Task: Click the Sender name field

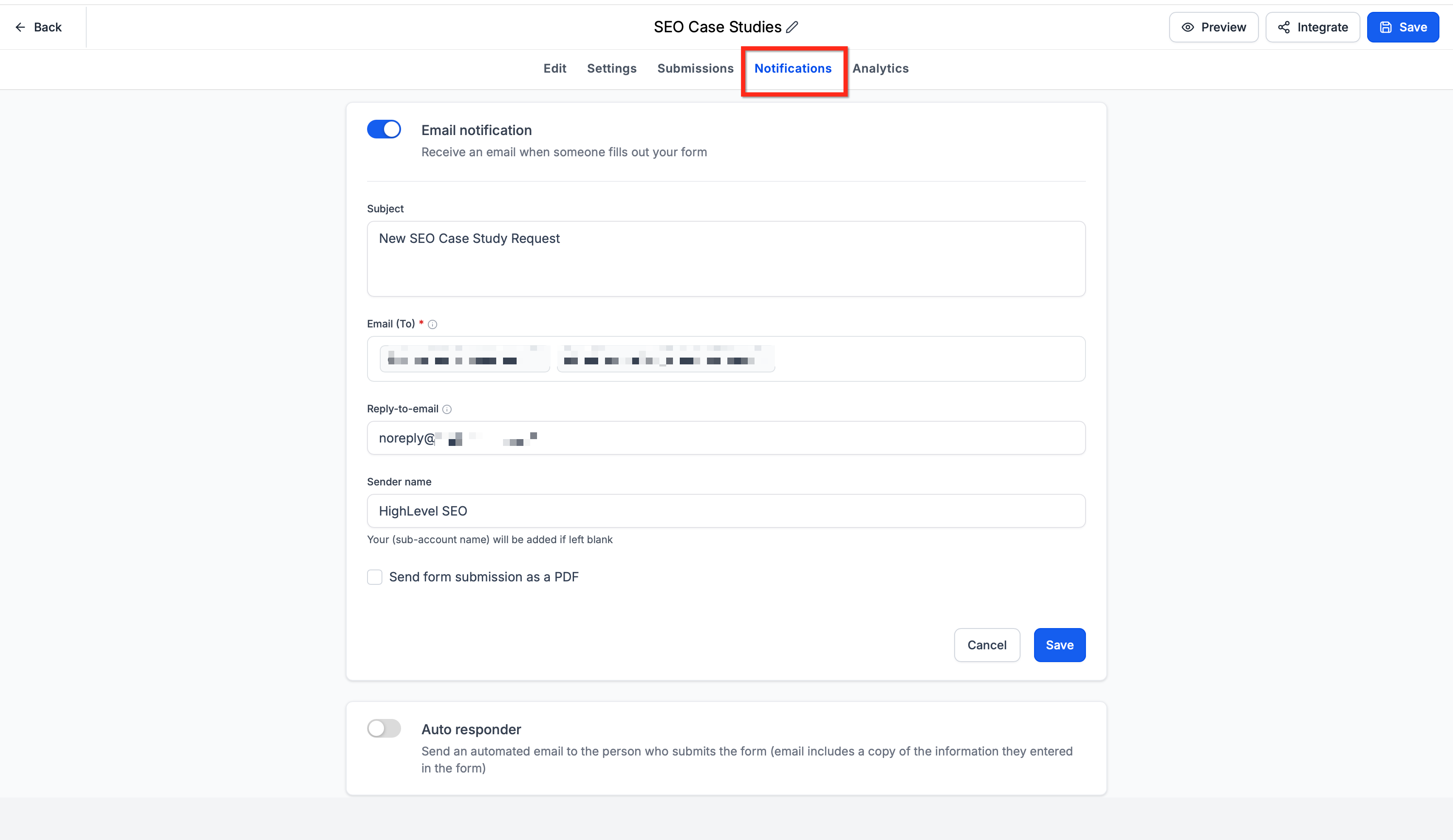Action: [726, 511]
